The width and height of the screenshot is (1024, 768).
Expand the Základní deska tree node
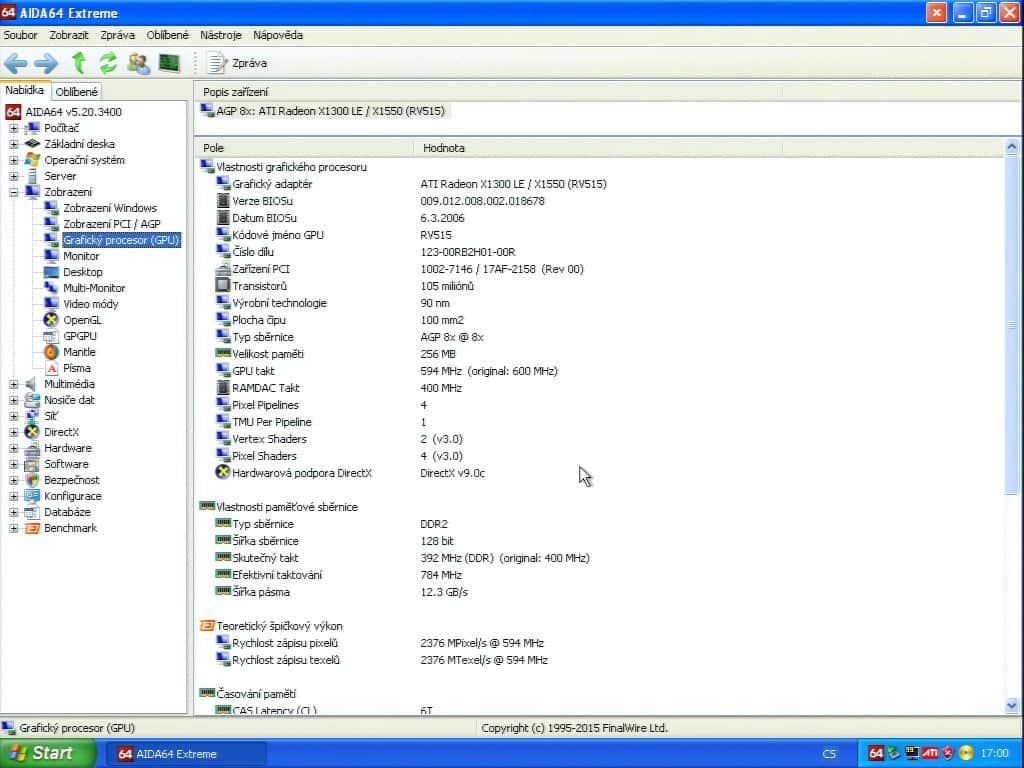coord(14,144)
